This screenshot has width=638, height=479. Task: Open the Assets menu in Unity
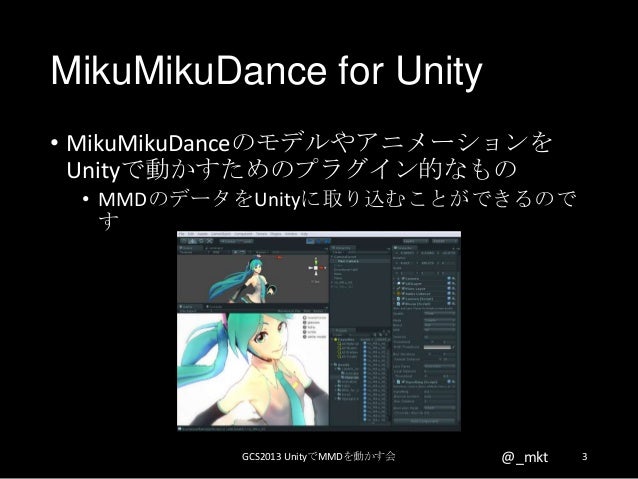coord(203,234)
